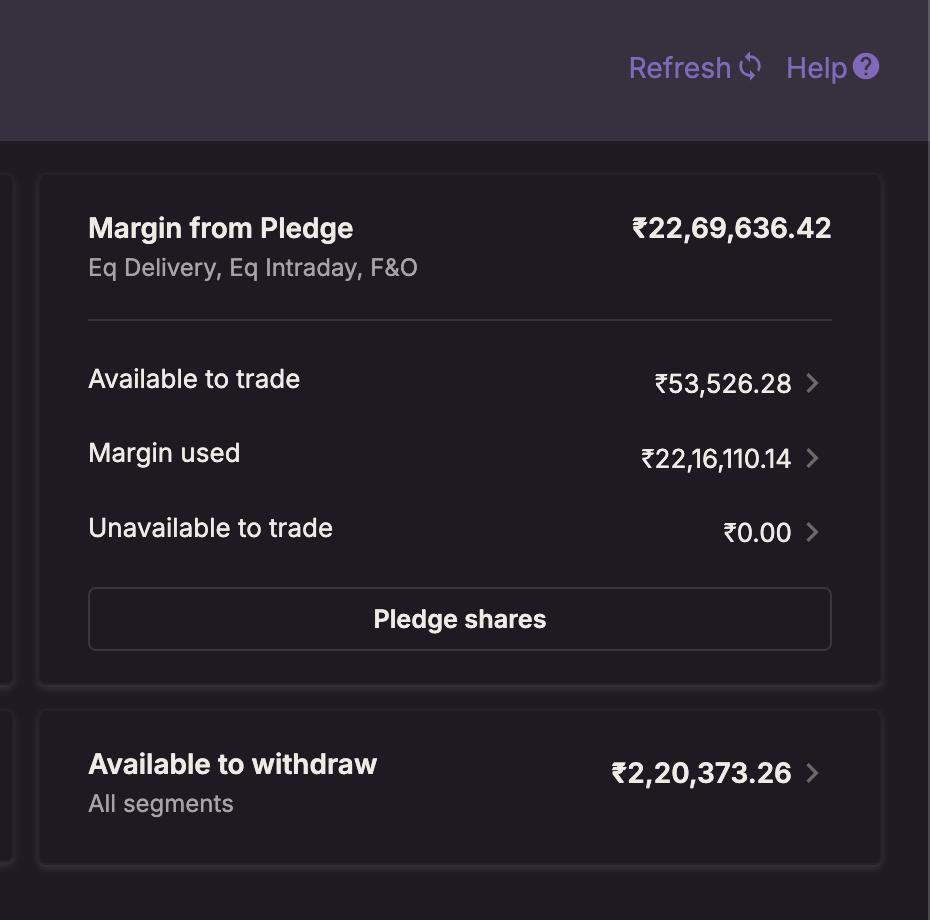Image resolution: width=930 pixels, height=920 pixels.
Task: Click the ₹22,16,110.14 margin used amount
Action: tap(716, 458)
